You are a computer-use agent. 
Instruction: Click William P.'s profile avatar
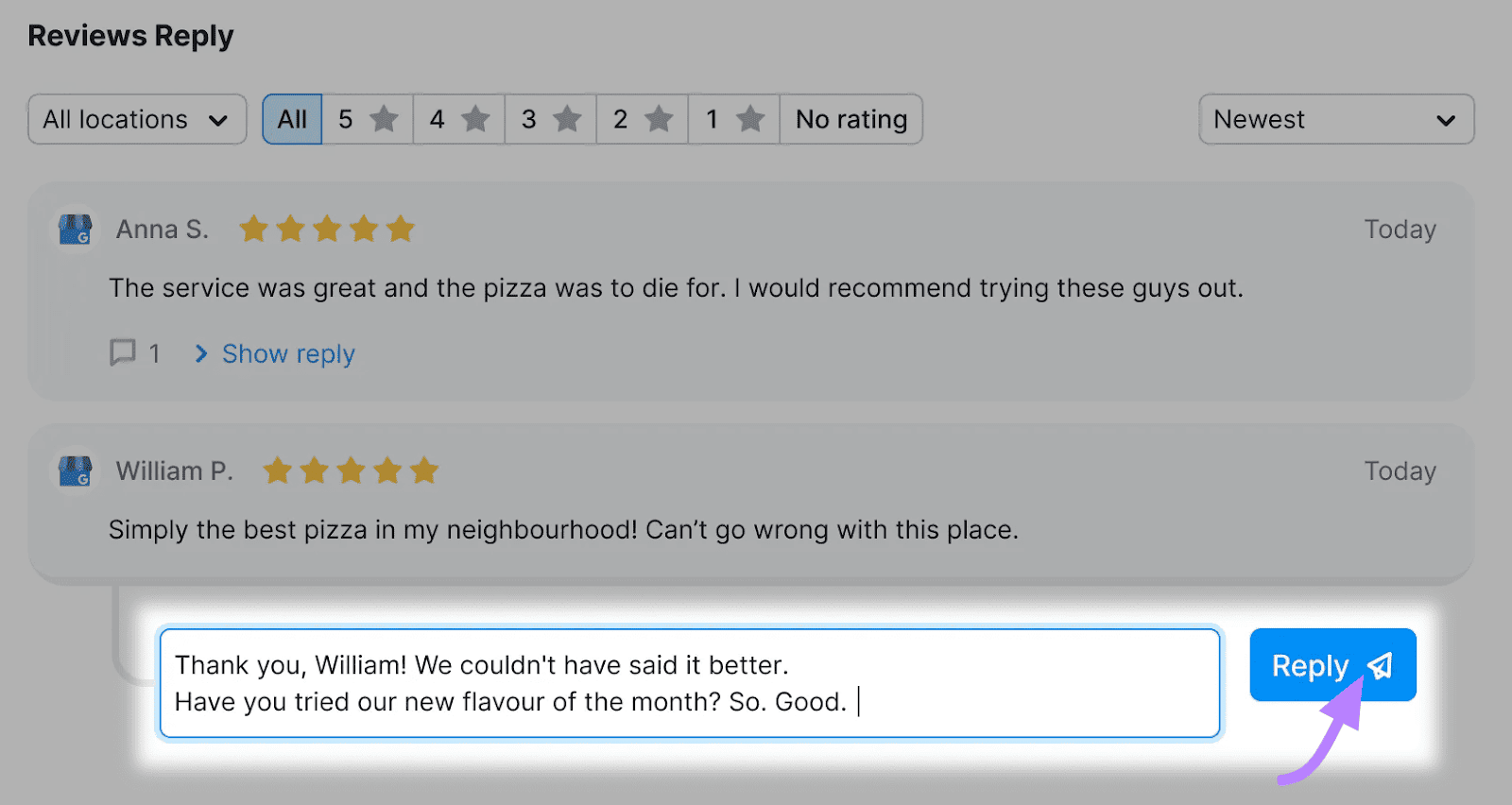[x=74, y=471]
